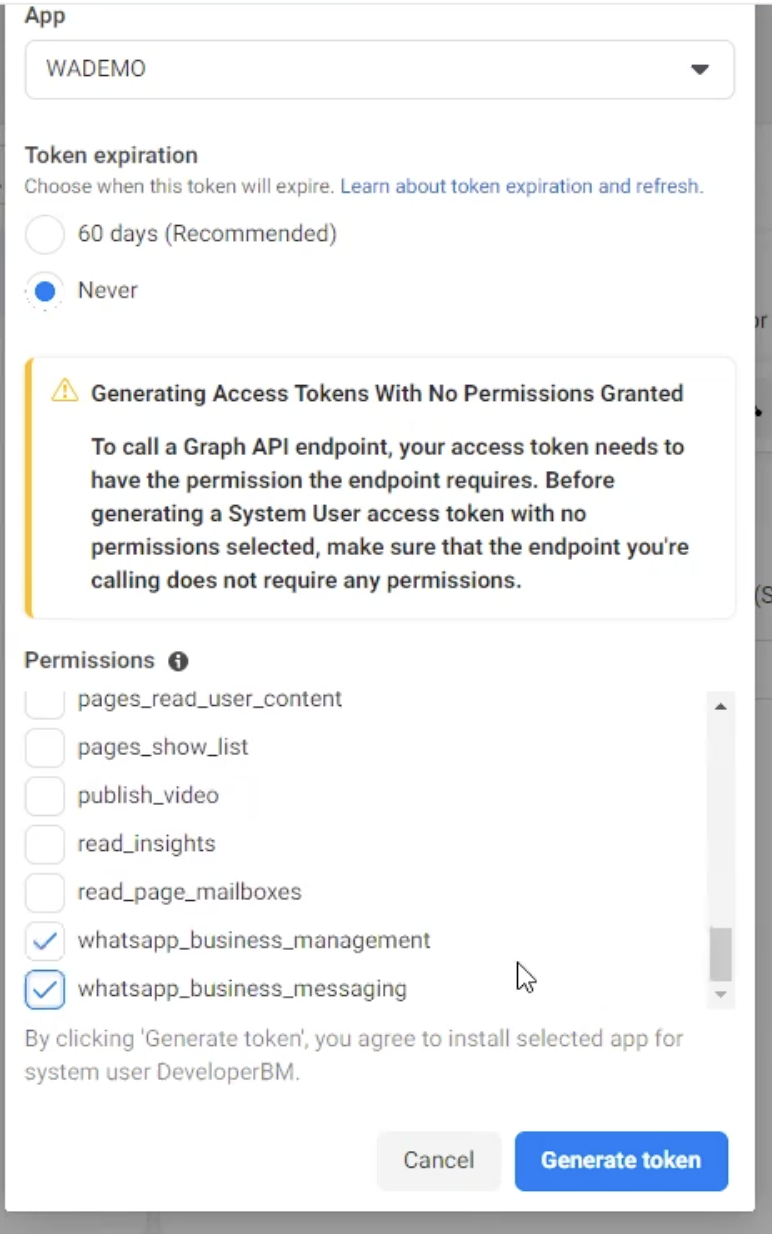Open the WADEMO app dropdown
This screenshot has width=772, height=1234.
click(379, 69)
